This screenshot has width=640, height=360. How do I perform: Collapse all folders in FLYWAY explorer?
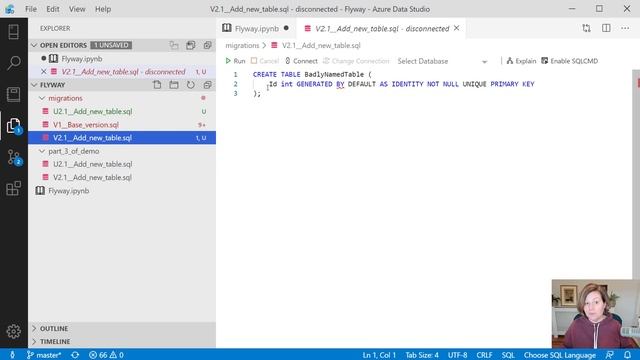coord(207,85)
